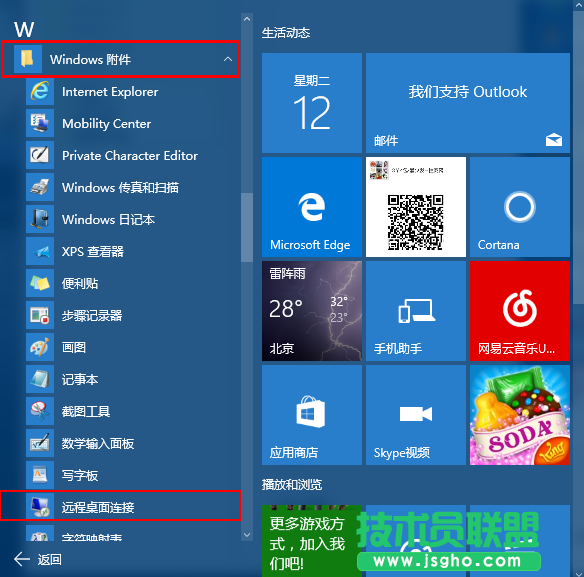The height and width of the screenshot is (577, 584).
Task: Open the 画图 paint icon
Action: tap(40, 348)
